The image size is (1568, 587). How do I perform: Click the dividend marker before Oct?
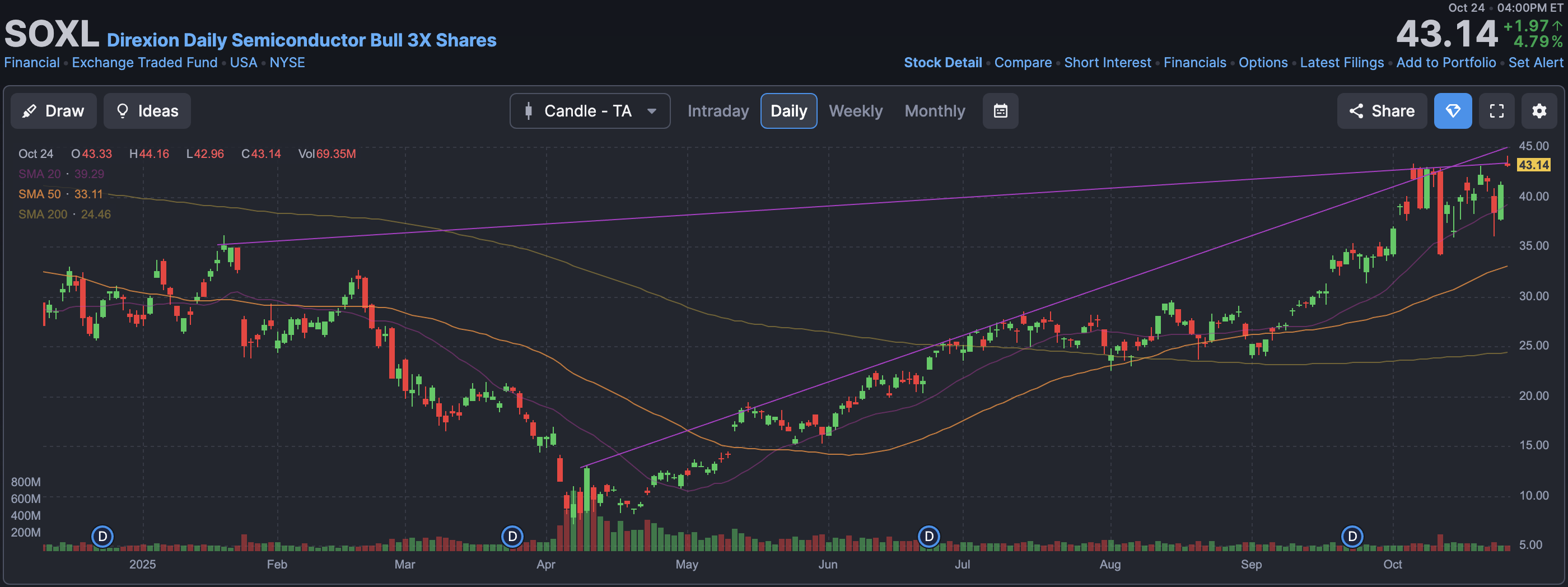coord(1352,537)
